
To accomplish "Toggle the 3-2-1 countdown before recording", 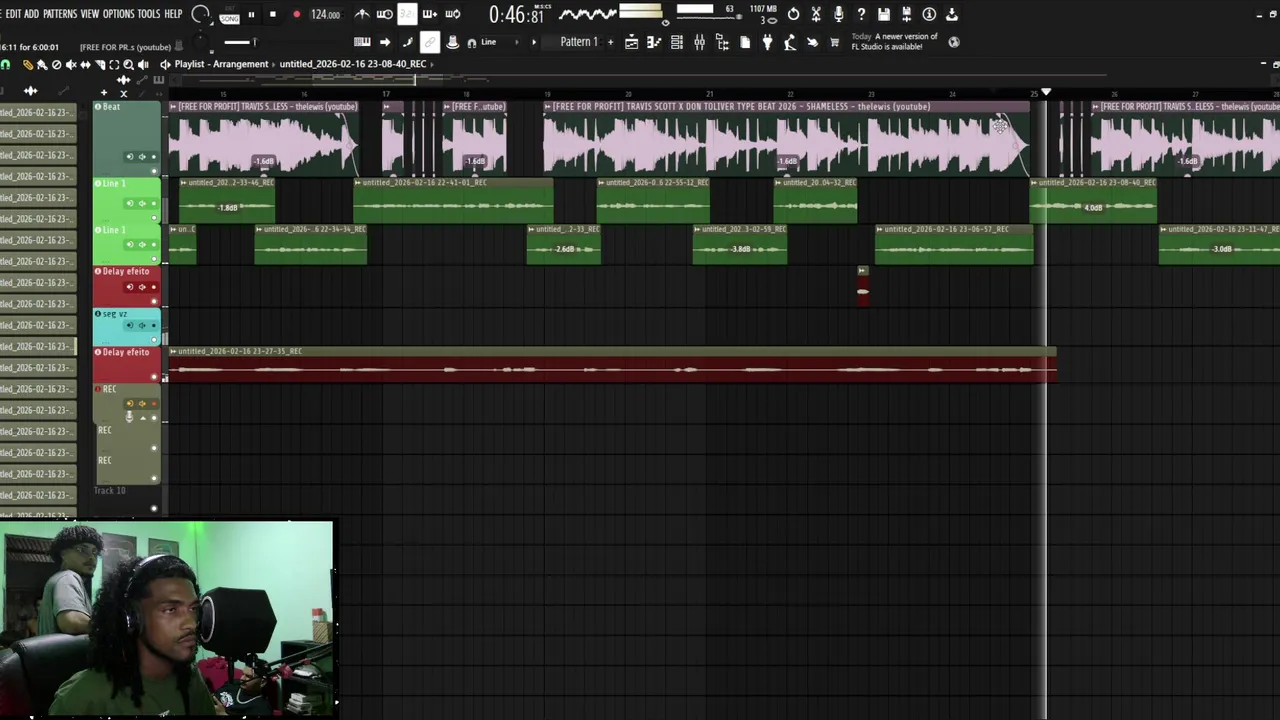I will point(407,14).
